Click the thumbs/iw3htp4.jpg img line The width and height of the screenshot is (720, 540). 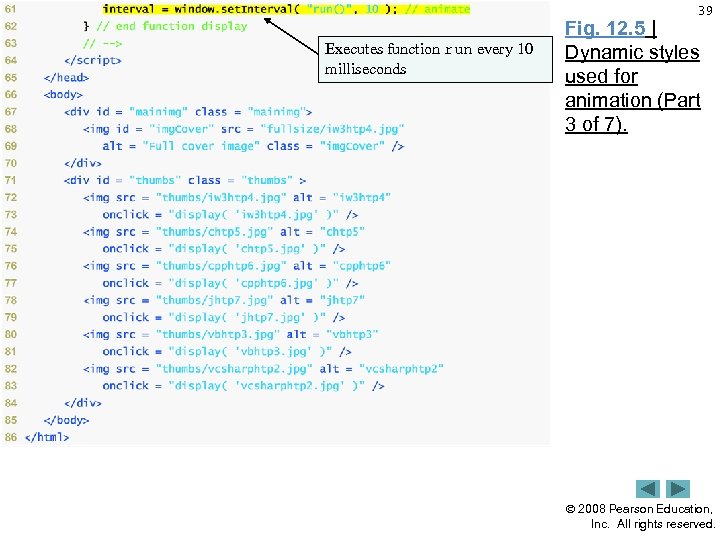click(x=237, y=197)
